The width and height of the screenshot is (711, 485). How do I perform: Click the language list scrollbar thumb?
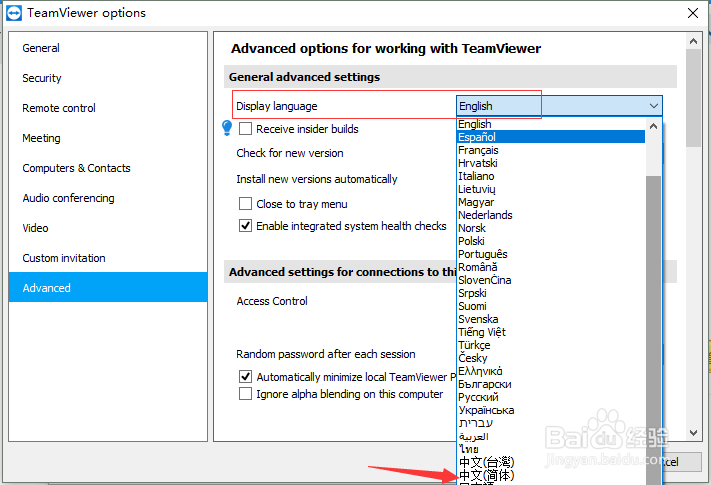tap(653, 330)
